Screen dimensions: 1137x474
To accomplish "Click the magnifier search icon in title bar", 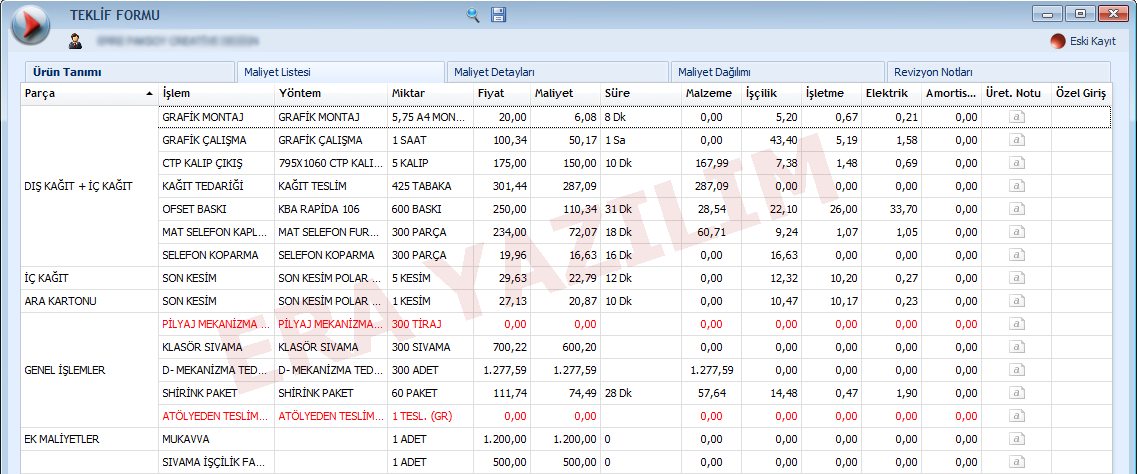I will coord(473,15).
